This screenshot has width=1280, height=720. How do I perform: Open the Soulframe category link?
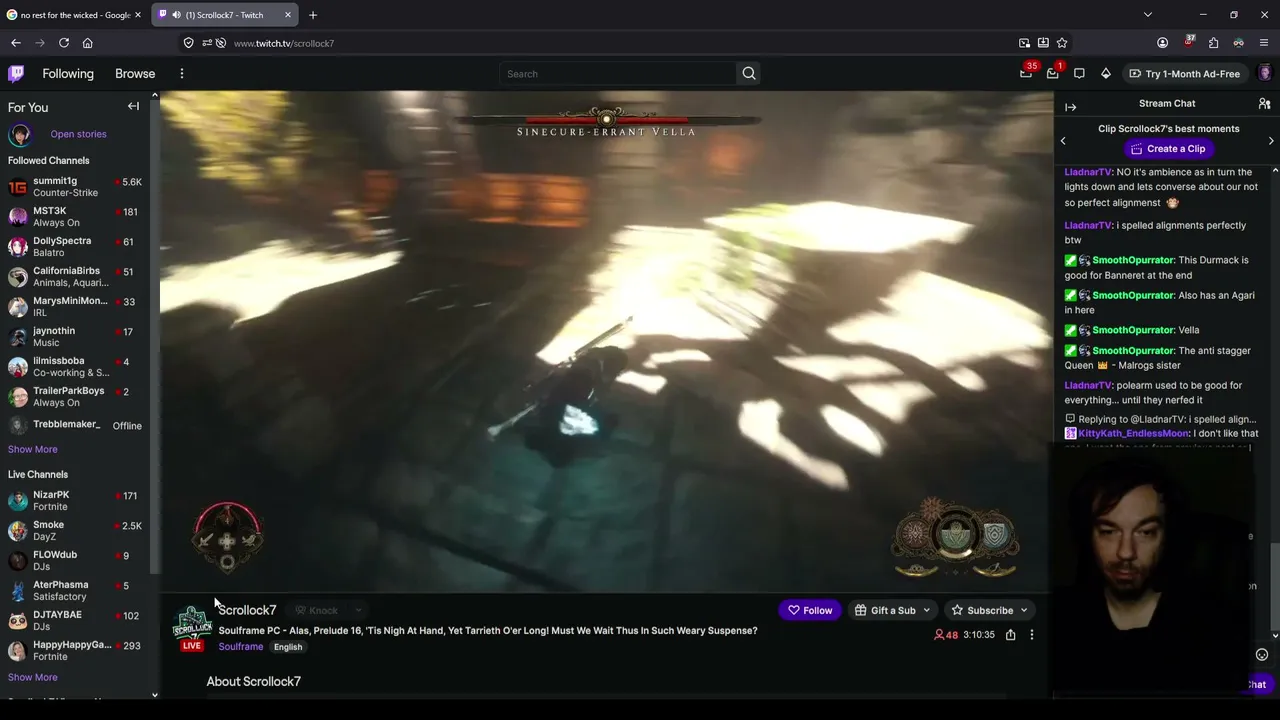[241, 647]
